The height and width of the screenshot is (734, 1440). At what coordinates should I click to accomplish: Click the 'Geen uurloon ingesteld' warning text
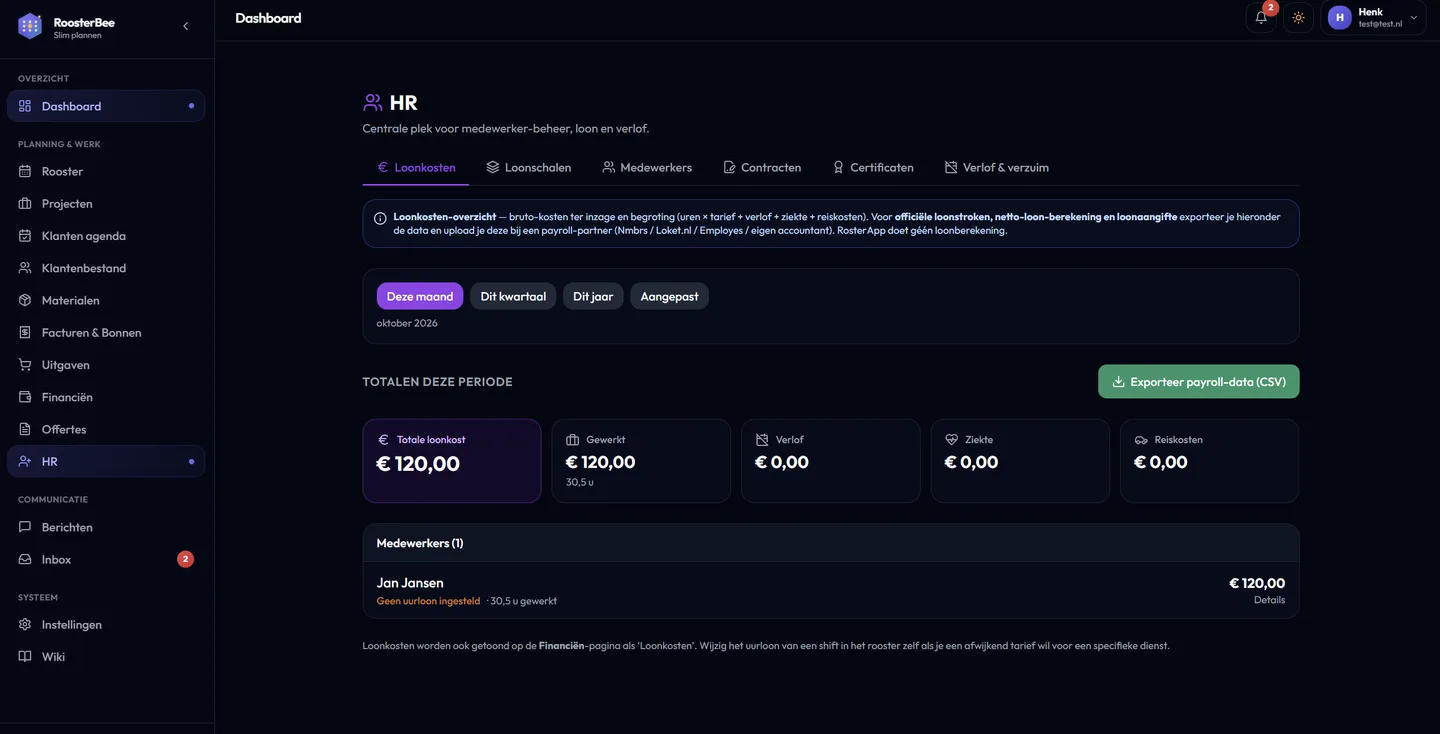click(x=428, y=601)
